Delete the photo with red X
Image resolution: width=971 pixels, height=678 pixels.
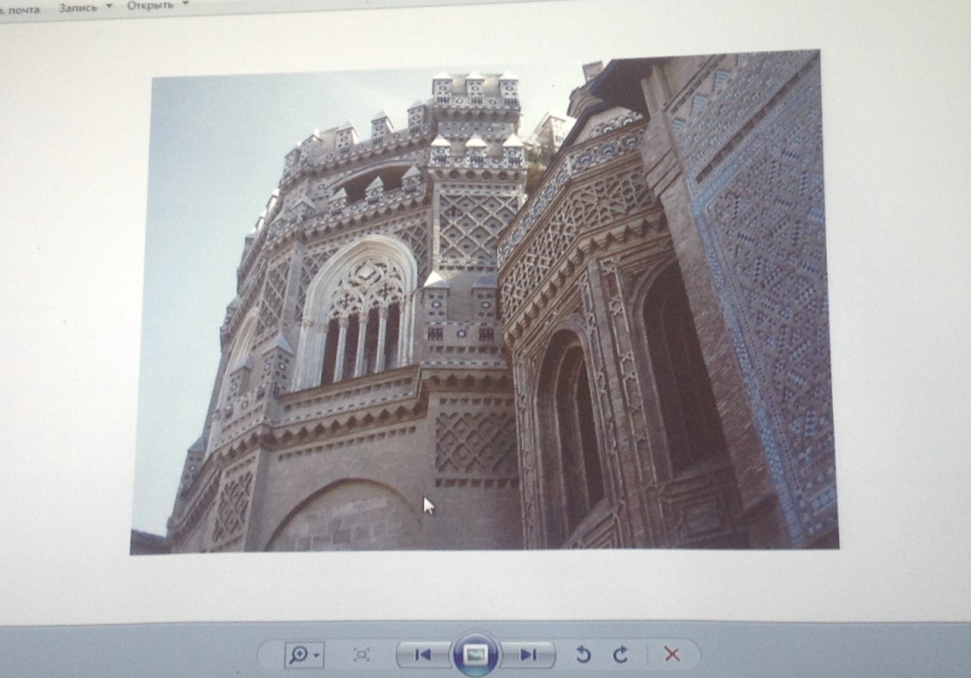point(672,654)
